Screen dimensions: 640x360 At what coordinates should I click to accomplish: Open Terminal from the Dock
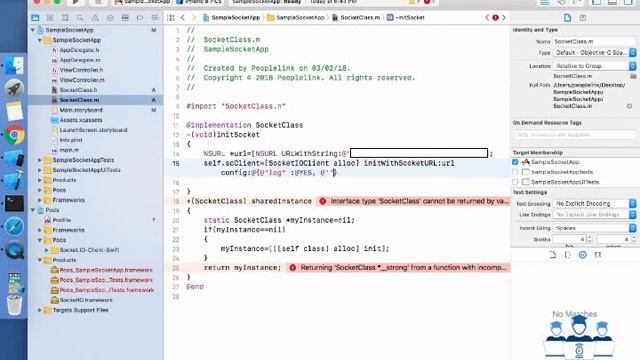click(x=14, y=203)
